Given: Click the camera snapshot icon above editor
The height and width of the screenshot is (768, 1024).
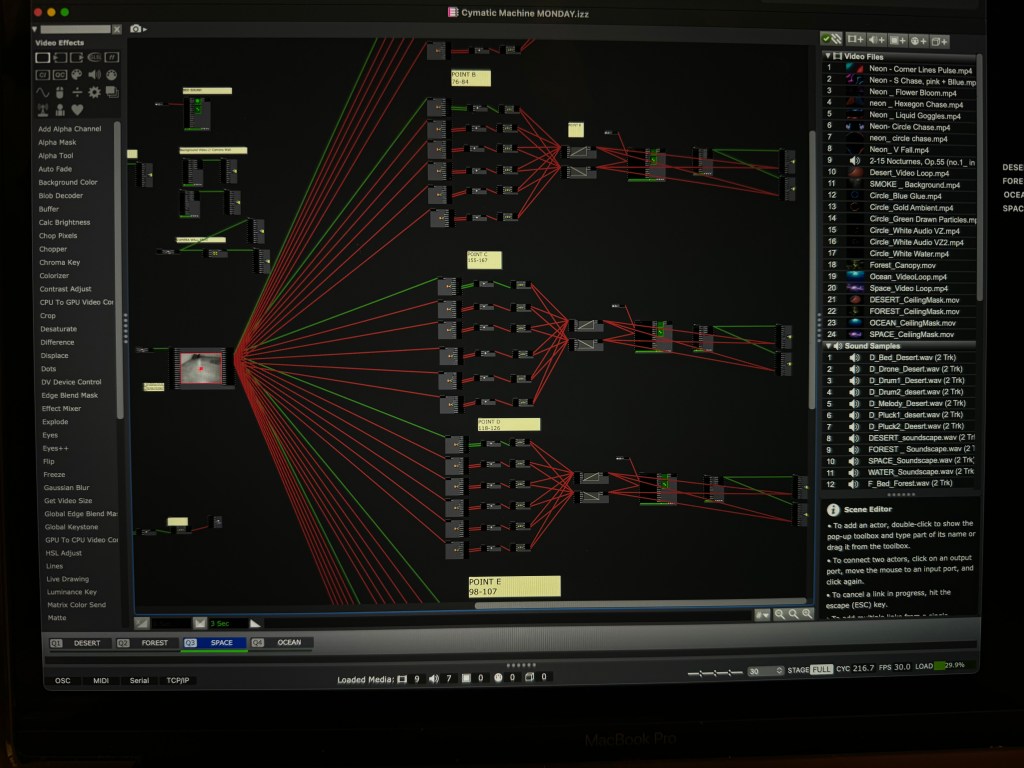Looking at the screenshot, I should pos(137,30).
